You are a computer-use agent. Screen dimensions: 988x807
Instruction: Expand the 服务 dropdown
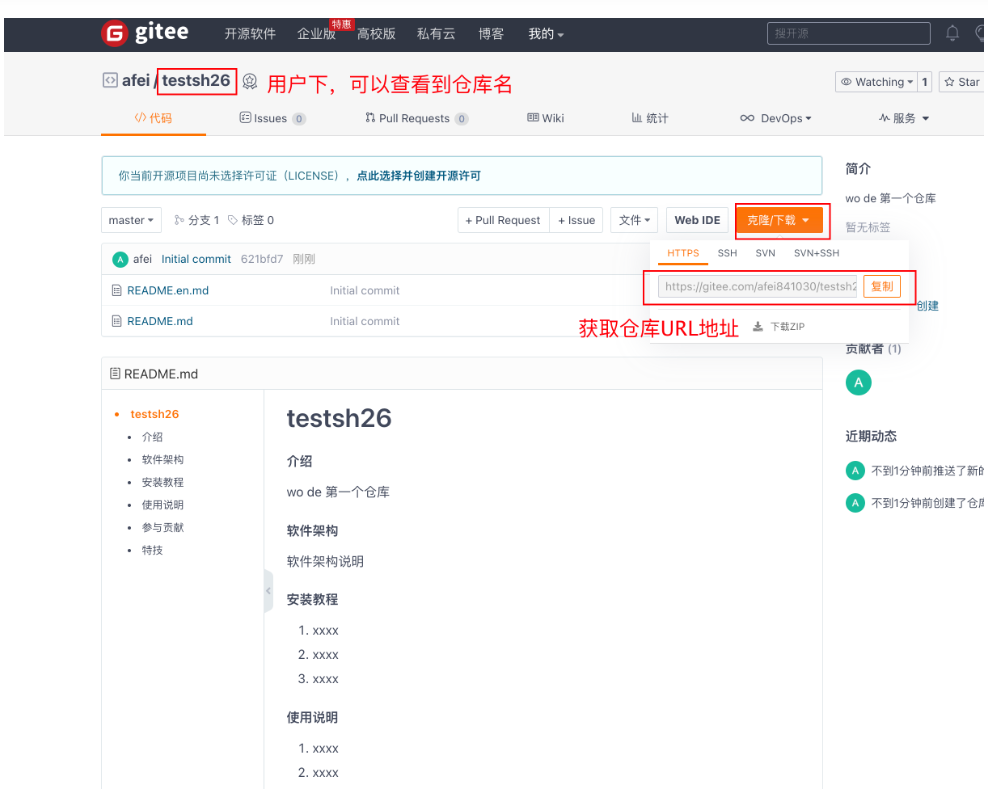tap(904, 118)
